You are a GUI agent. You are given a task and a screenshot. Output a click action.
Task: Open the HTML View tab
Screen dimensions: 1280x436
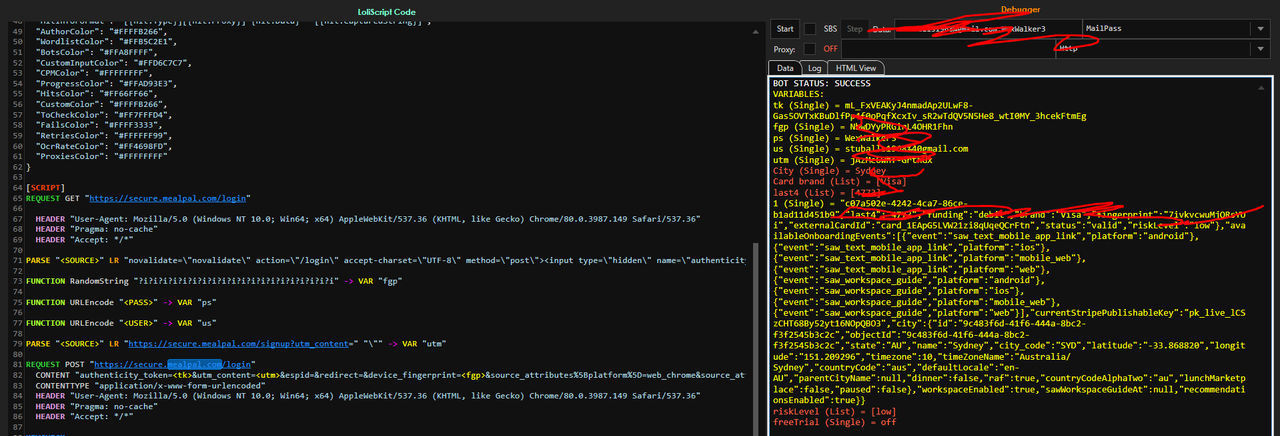856,67
